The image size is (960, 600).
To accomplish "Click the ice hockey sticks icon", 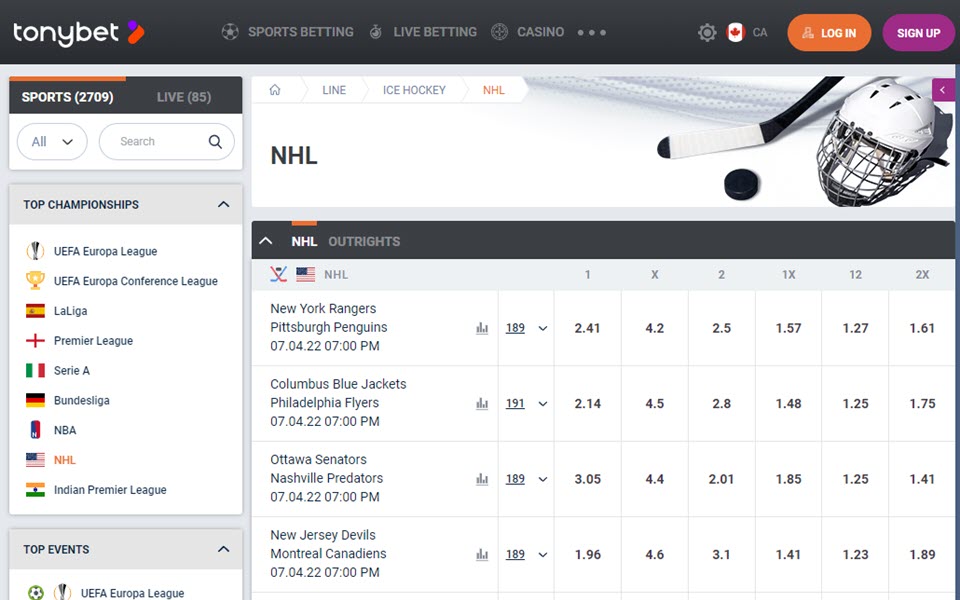I will pos(279,274).
